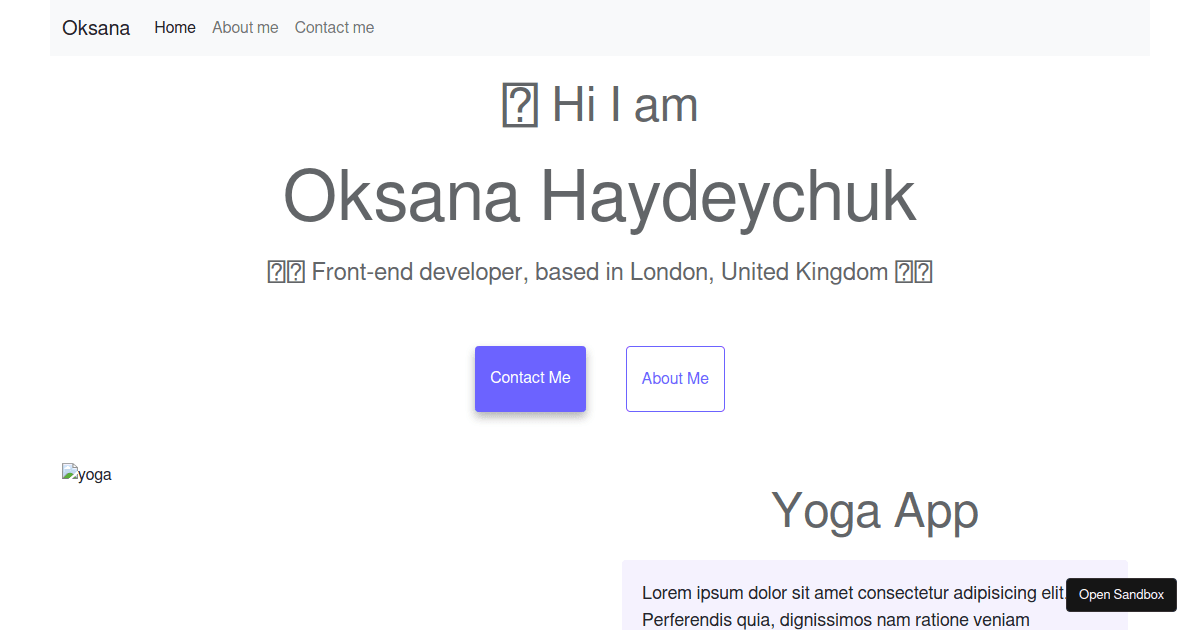1200x630 pixels.
Task: Click the outlined About Me button
Action: pyautogui.click(x=675, y=378)
